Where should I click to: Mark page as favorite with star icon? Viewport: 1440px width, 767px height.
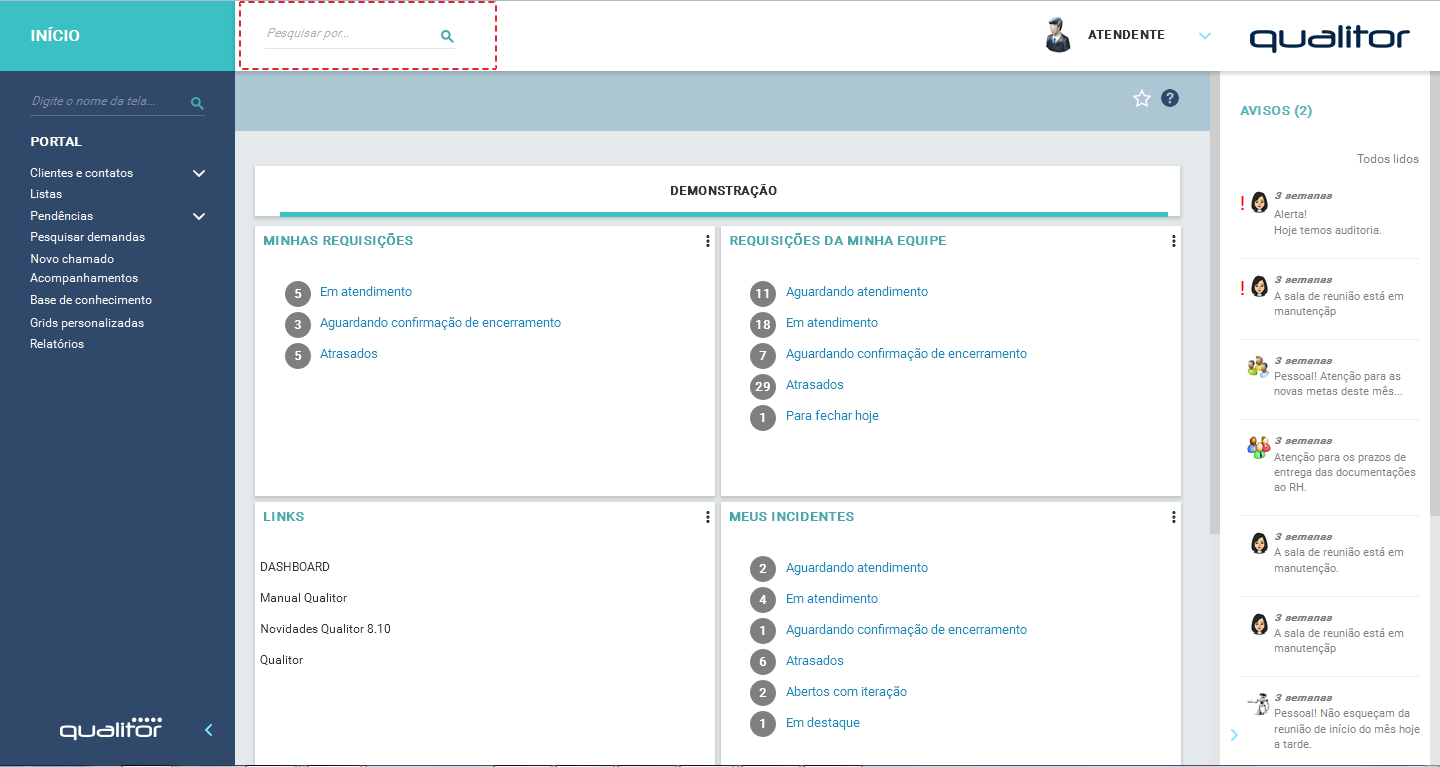tap(1141, 98)
